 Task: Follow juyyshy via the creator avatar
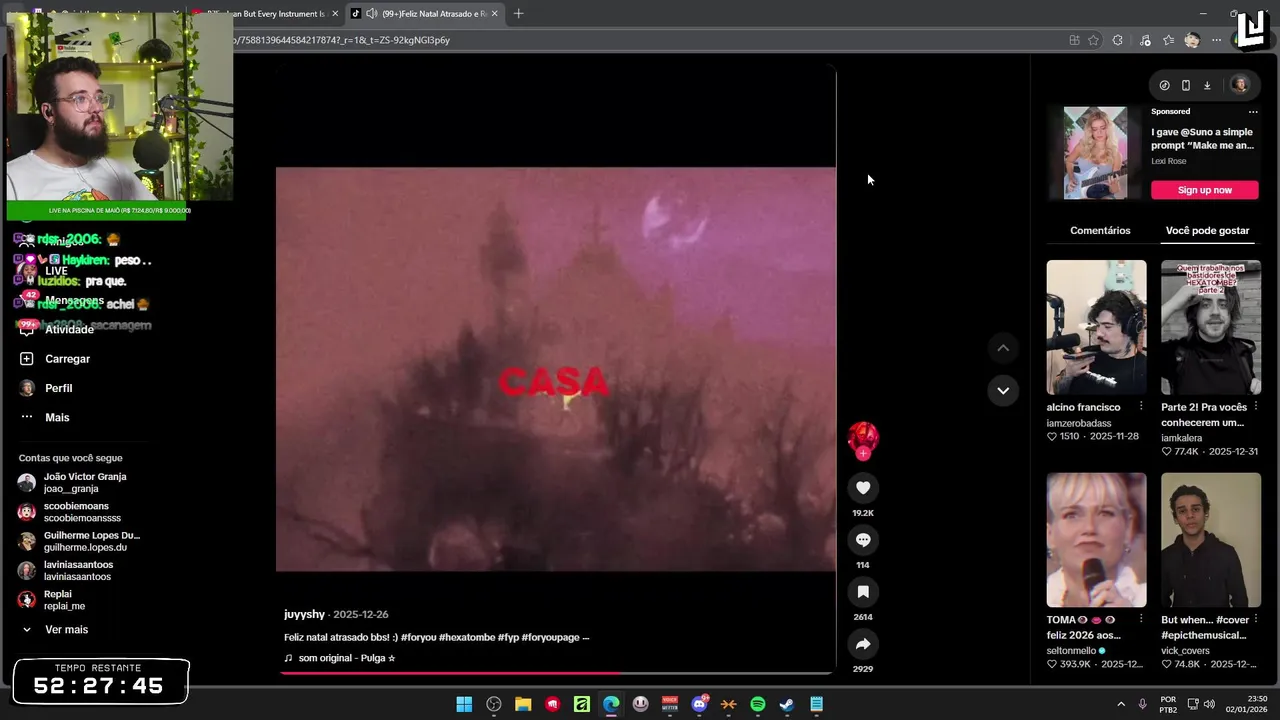(863, 438)
